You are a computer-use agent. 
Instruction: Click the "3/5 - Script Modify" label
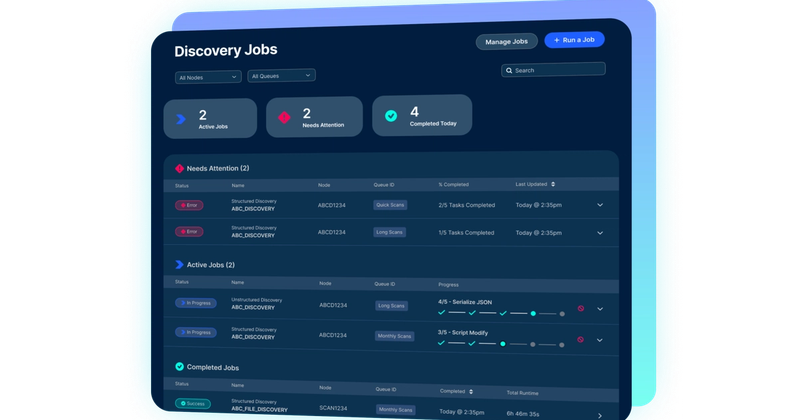[x=463, y=333]
